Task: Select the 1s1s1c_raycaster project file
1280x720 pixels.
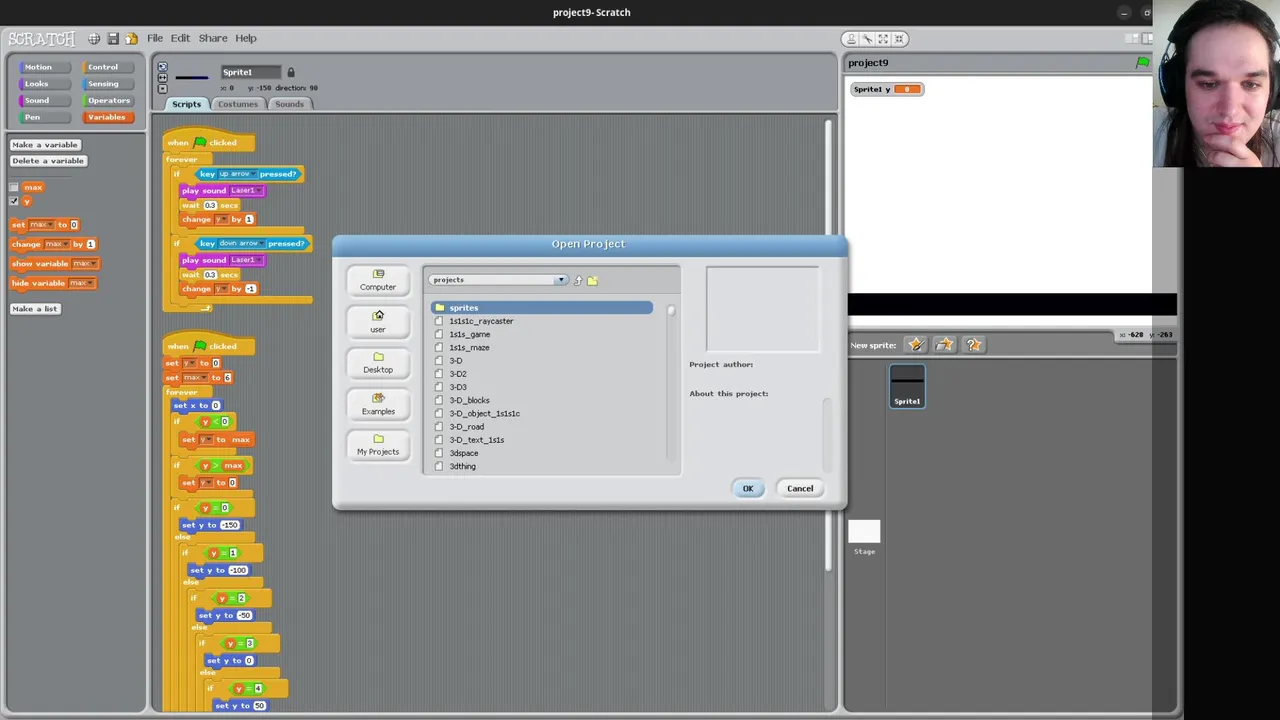Action: point(481,321)
